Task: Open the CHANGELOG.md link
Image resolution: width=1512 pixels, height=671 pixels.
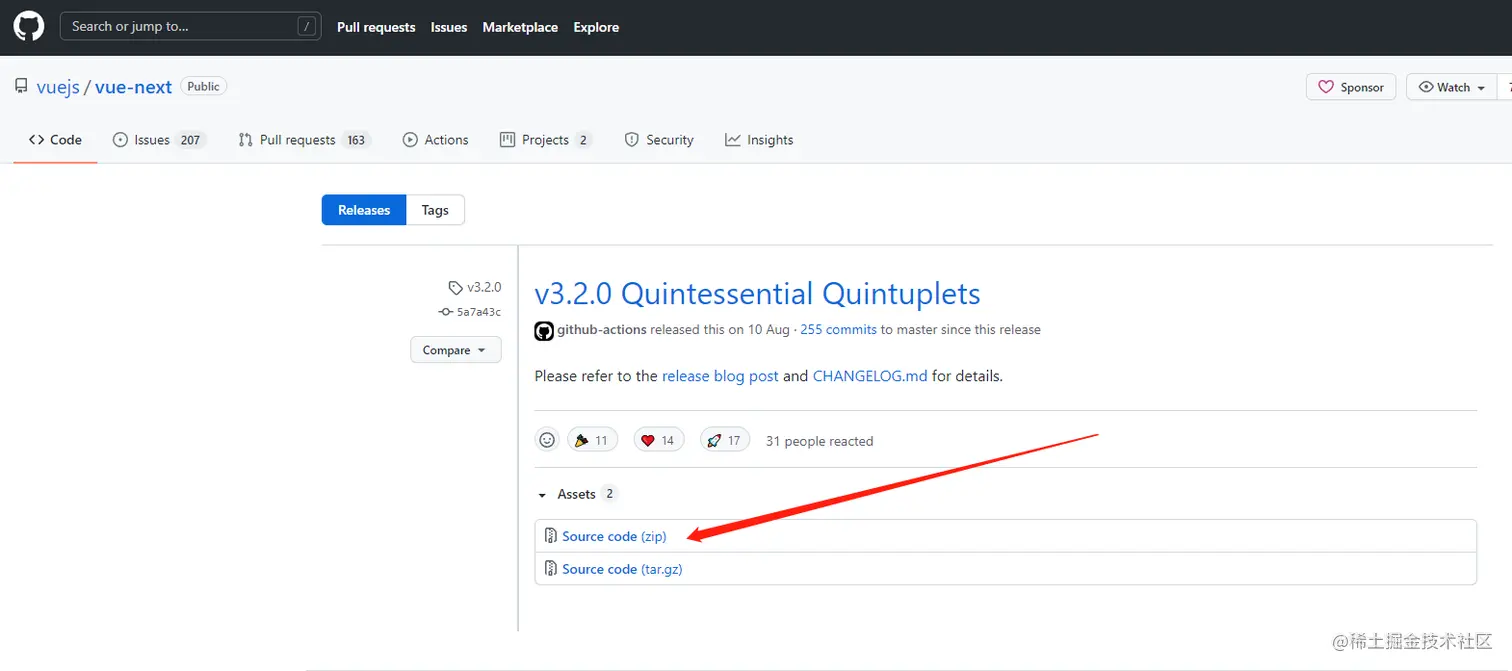Action: coord(870,376)
